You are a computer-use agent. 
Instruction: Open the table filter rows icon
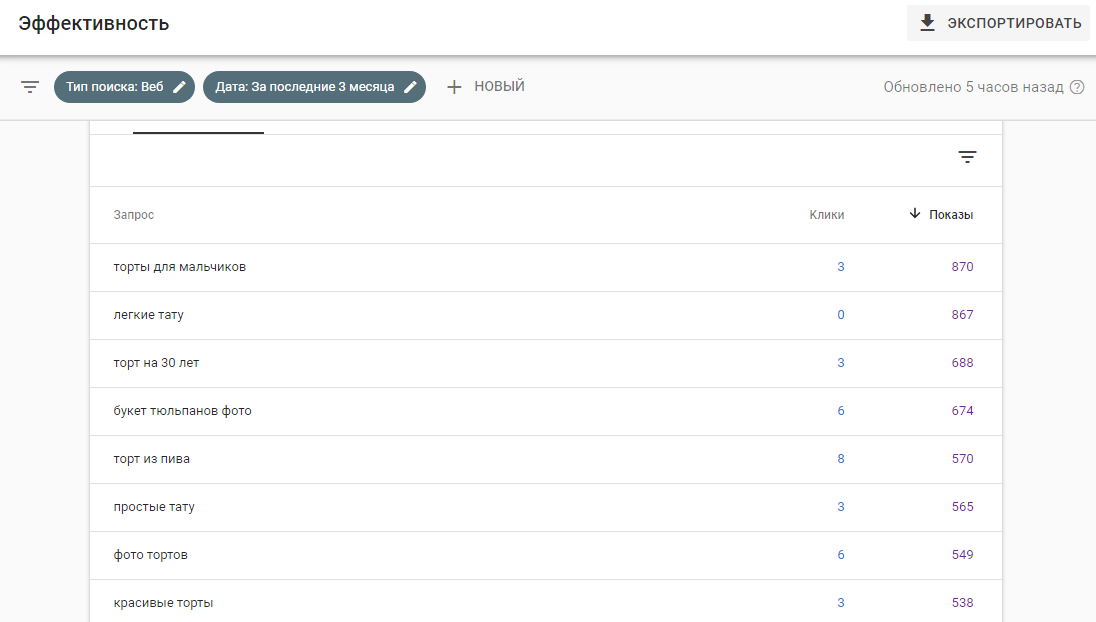[x=967, y=157]
